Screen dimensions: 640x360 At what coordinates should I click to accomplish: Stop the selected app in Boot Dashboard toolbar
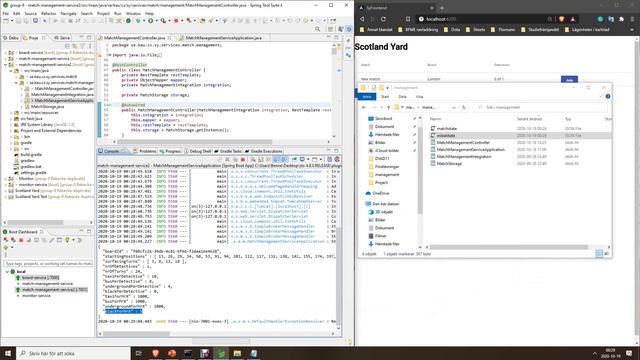click(21, 240)
